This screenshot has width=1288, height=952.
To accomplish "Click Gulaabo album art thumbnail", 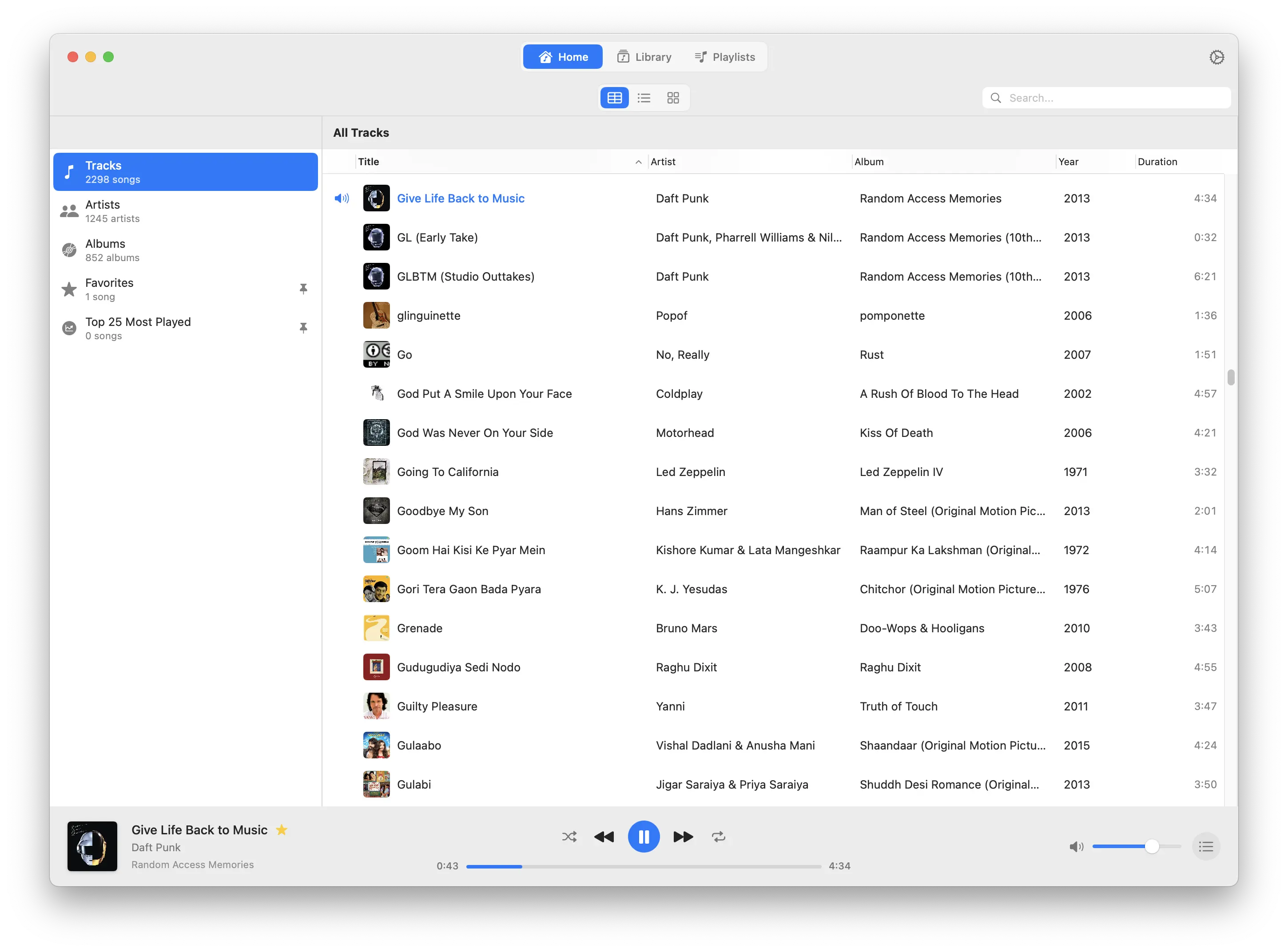I will pyautogui.click(x=376, y=746).
